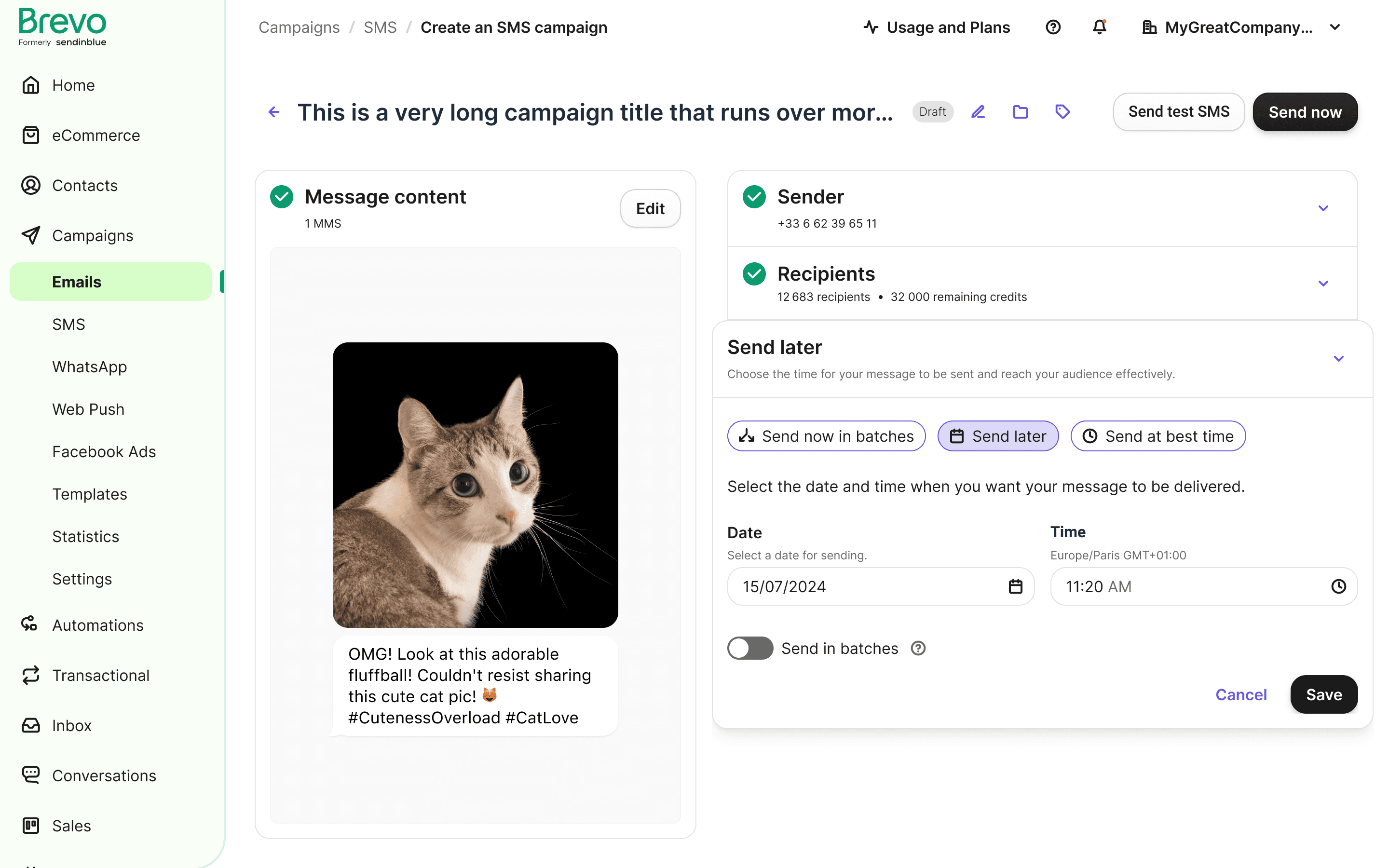Select the Send later option
The image size is (1389, 868).
point(997,436)
